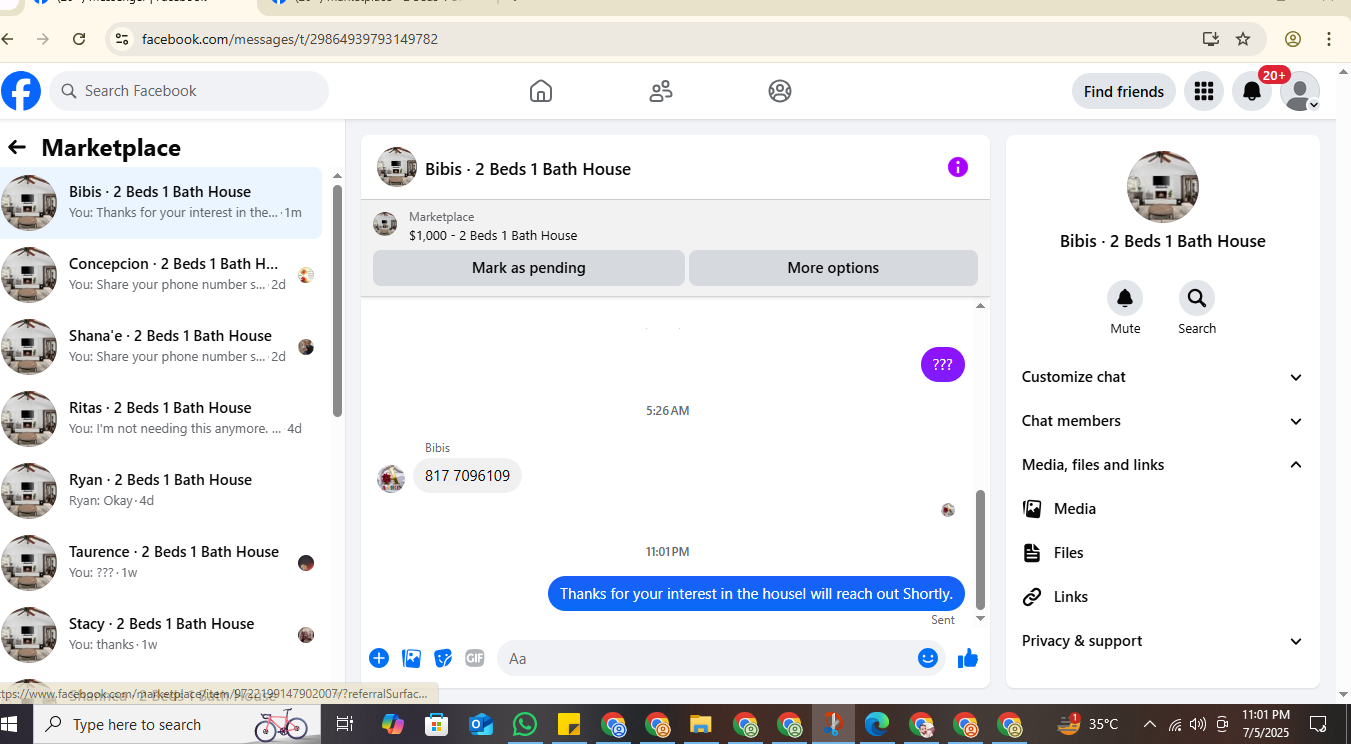
Task: Expand the Chat members section
Action: coord(1162,421)
